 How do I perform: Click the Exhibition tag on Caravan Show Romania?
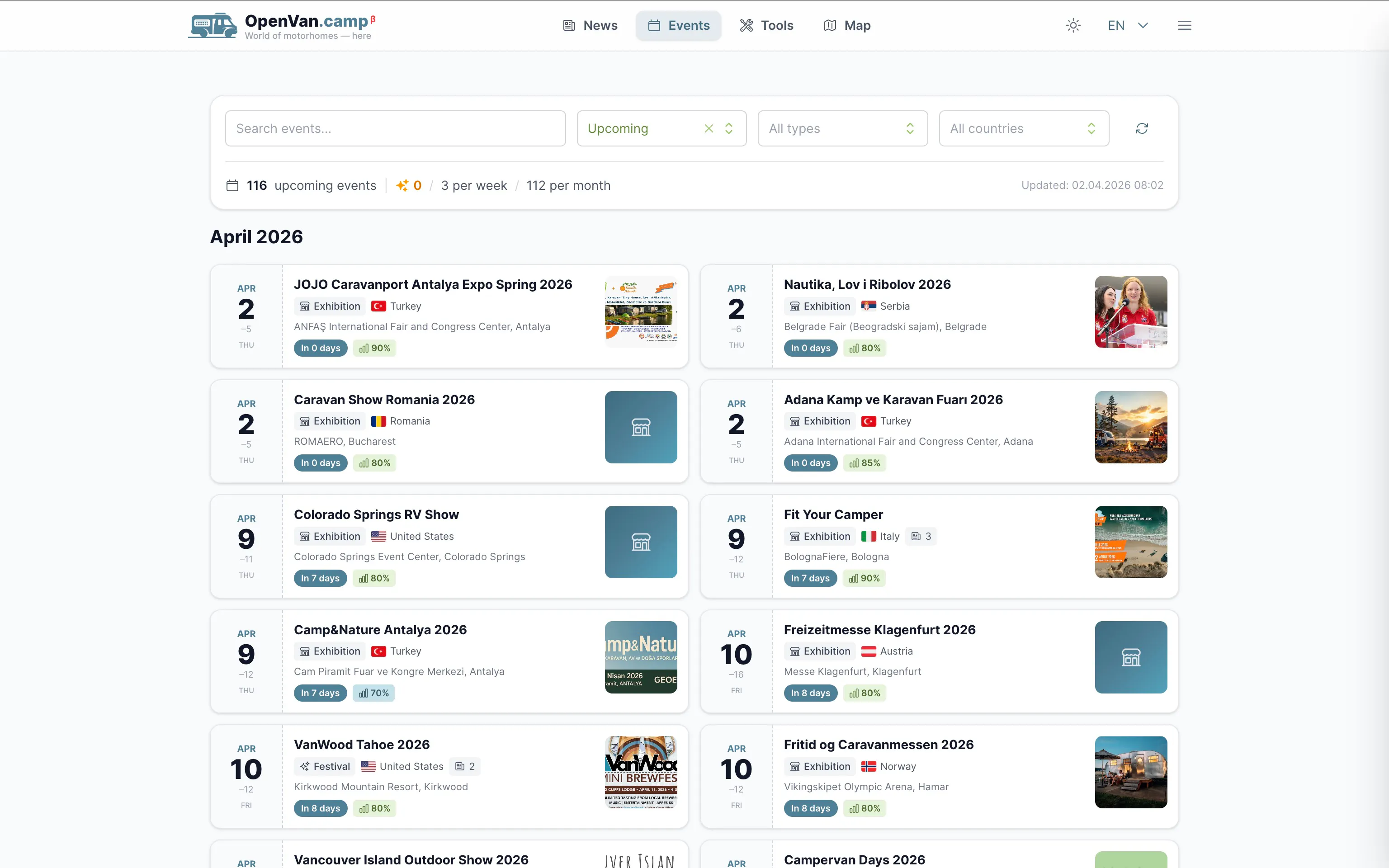pos(330,421)
